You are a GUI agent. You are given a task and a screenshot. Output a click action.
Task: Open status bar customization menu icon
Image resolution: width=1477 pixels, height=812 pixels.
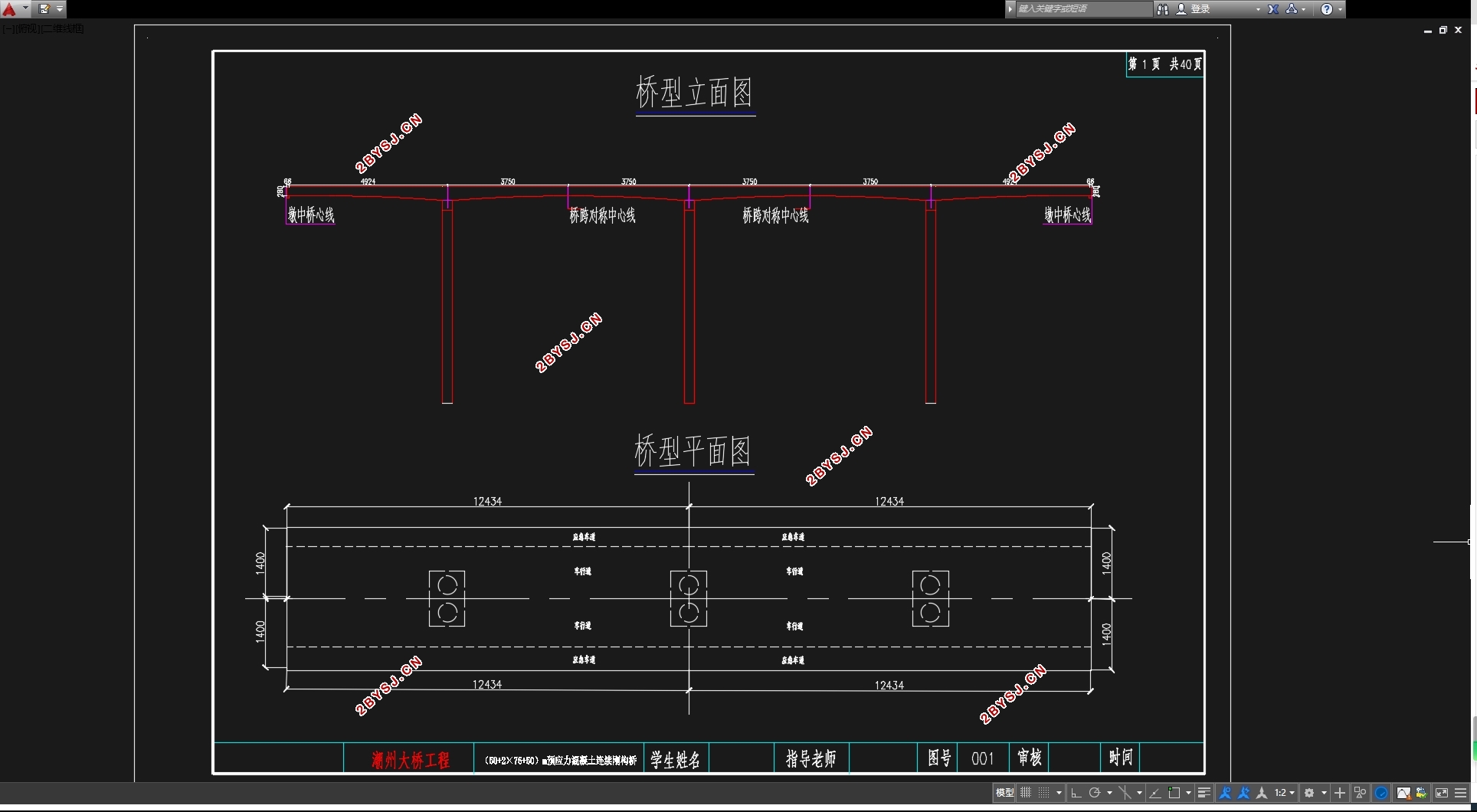tap(1460, 793)
